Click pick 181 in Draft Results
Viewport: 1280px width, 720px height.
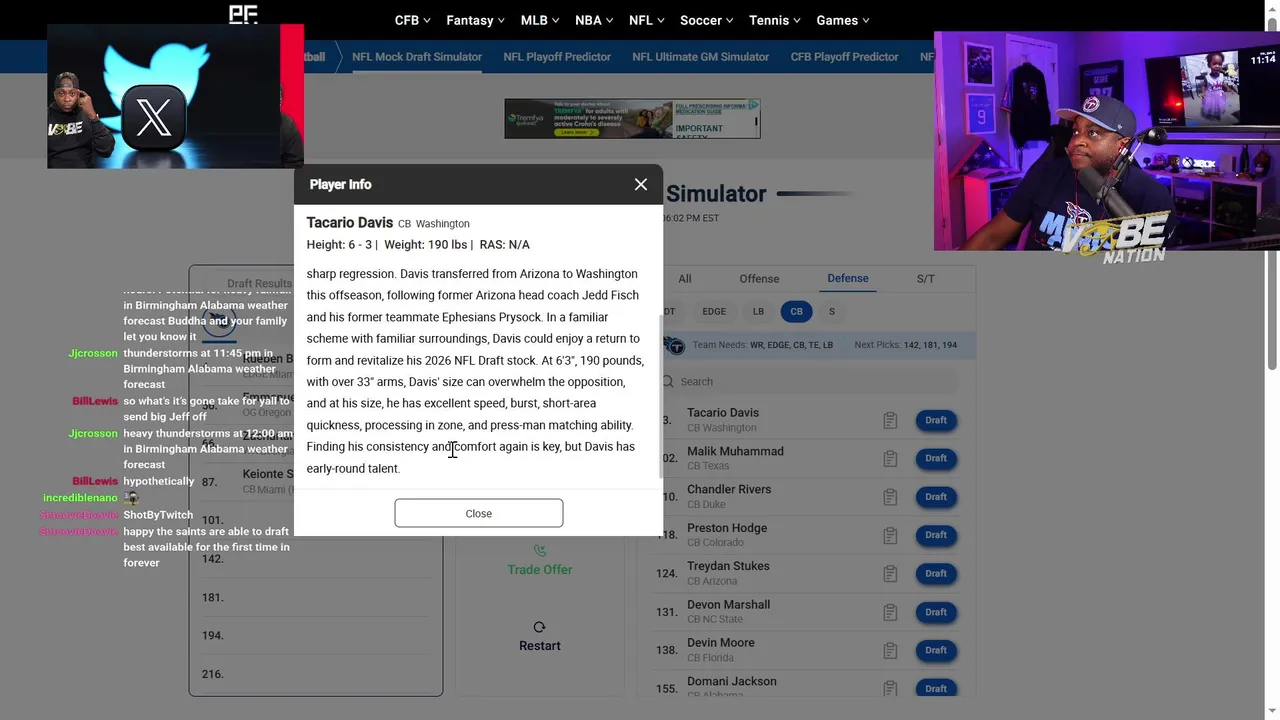315,597
